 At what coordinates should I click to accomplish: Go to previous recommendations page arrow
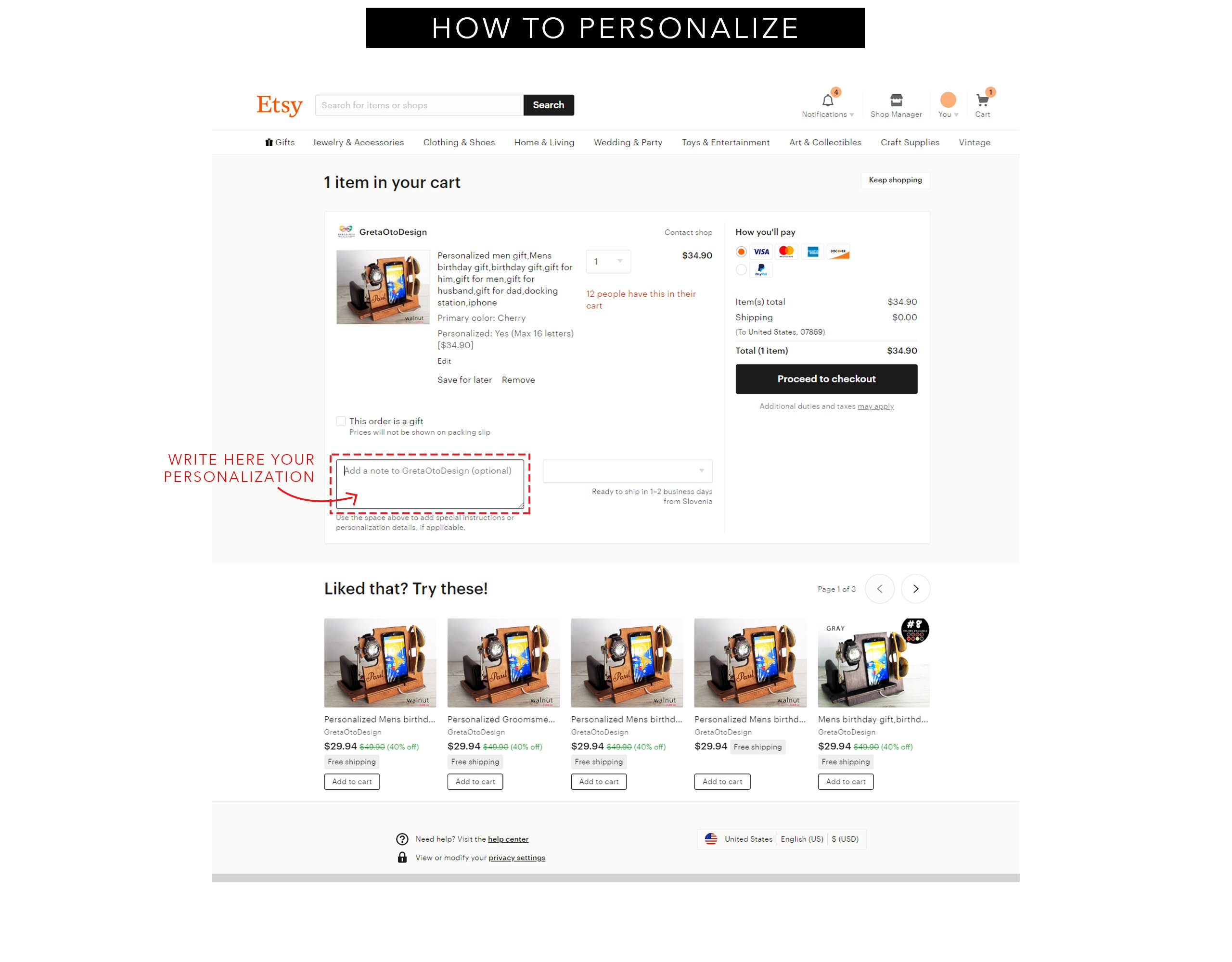pos(879,589)
